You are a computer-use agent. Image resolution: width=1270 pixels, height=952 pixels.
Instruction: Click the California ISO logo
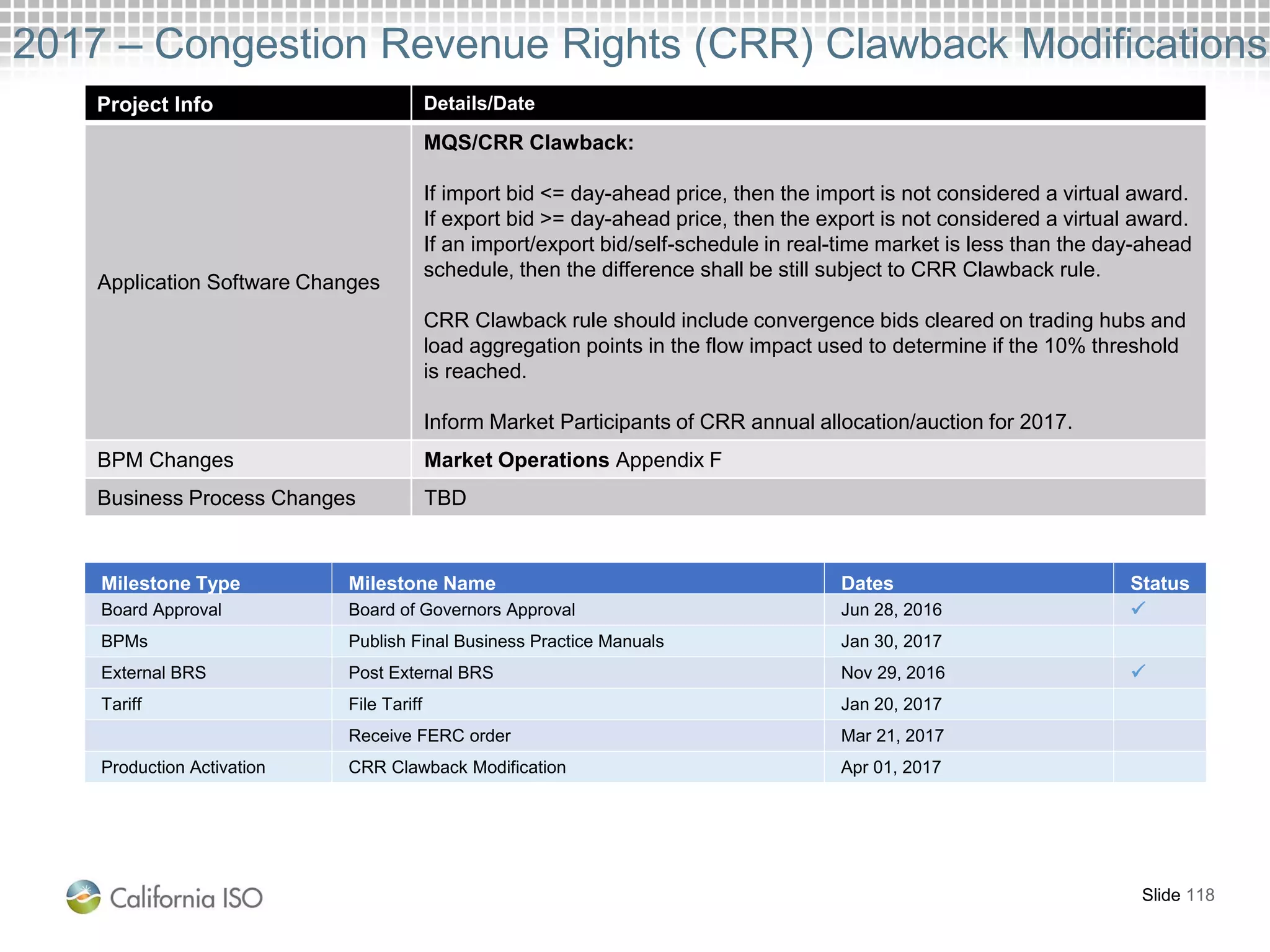[x=164, y=897]
